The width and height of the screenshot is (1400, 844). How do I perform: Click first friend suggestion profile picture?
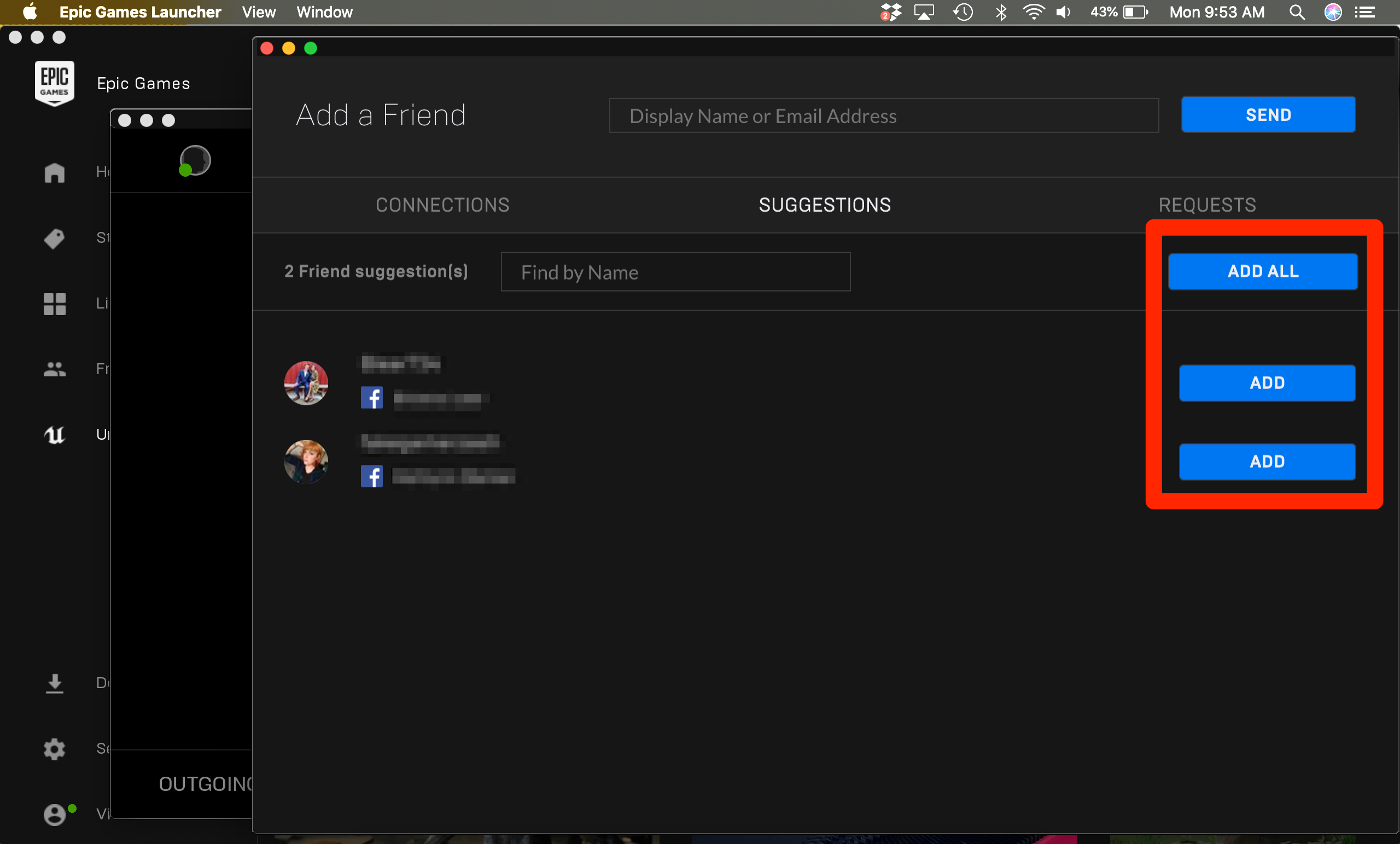[x=306, y=382]
